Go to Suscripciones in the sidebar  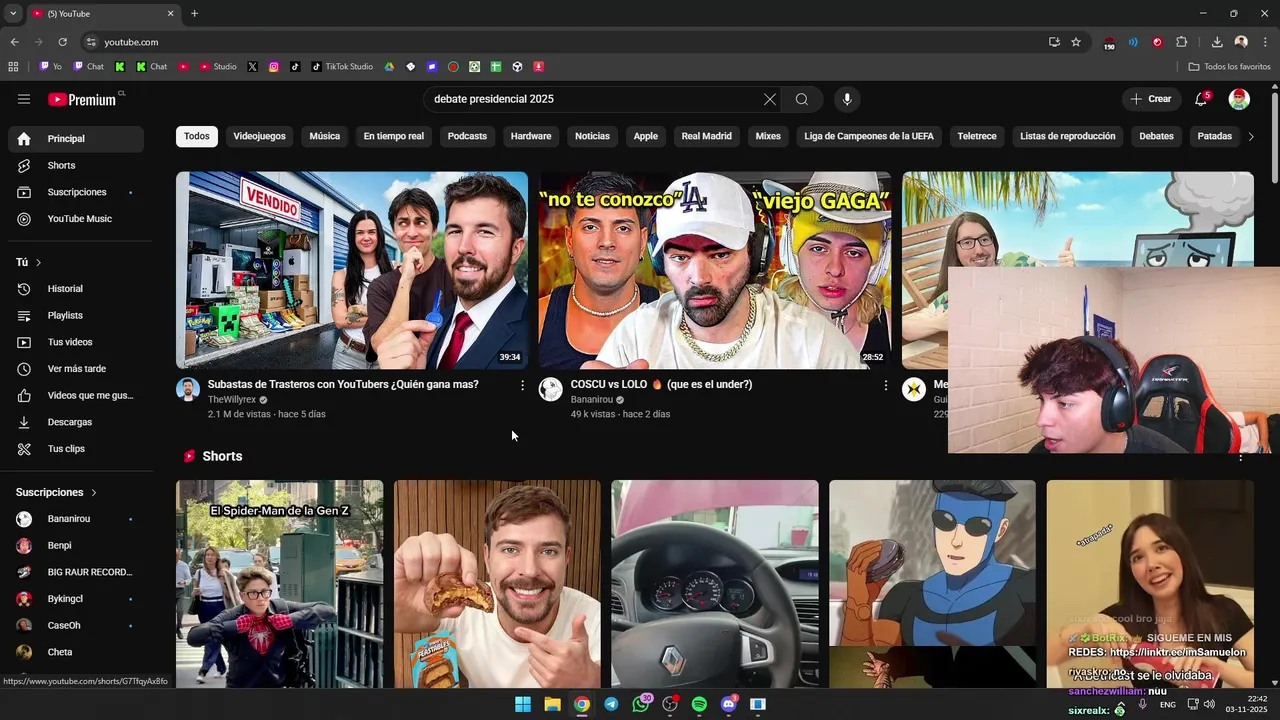(76, 192)
